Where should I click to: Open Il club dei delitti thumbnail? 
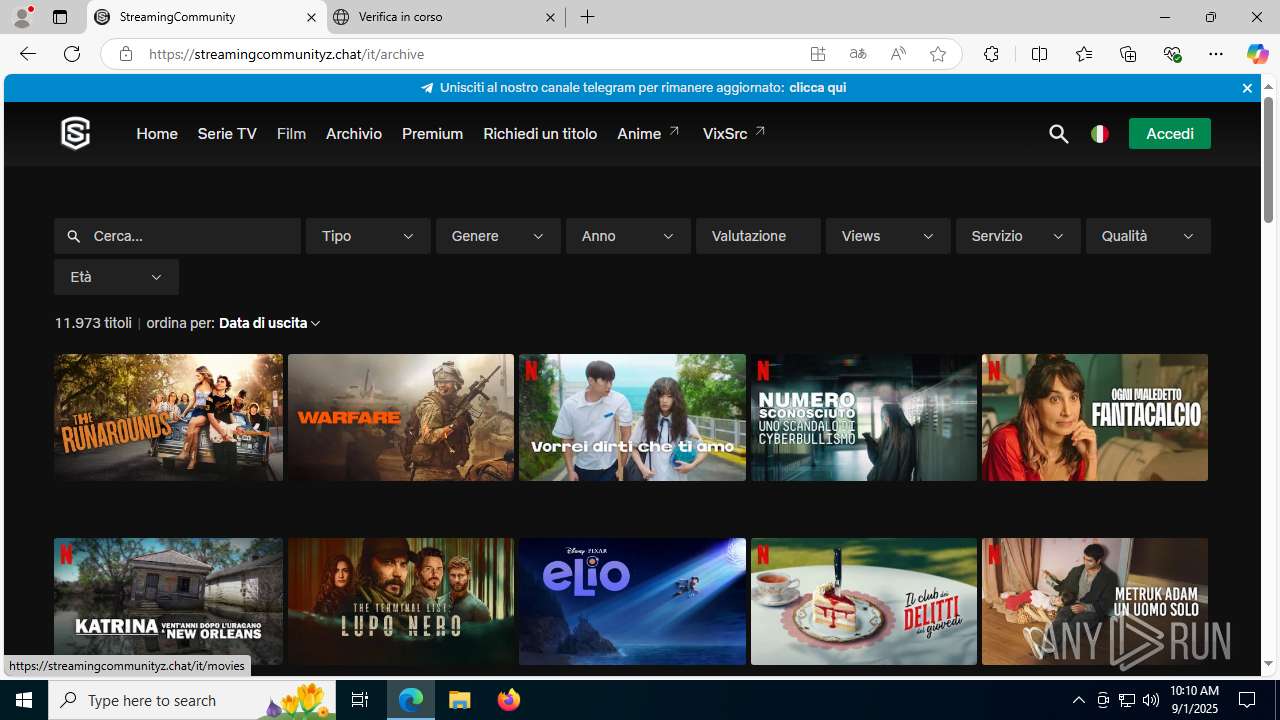(x=864, y=601)
